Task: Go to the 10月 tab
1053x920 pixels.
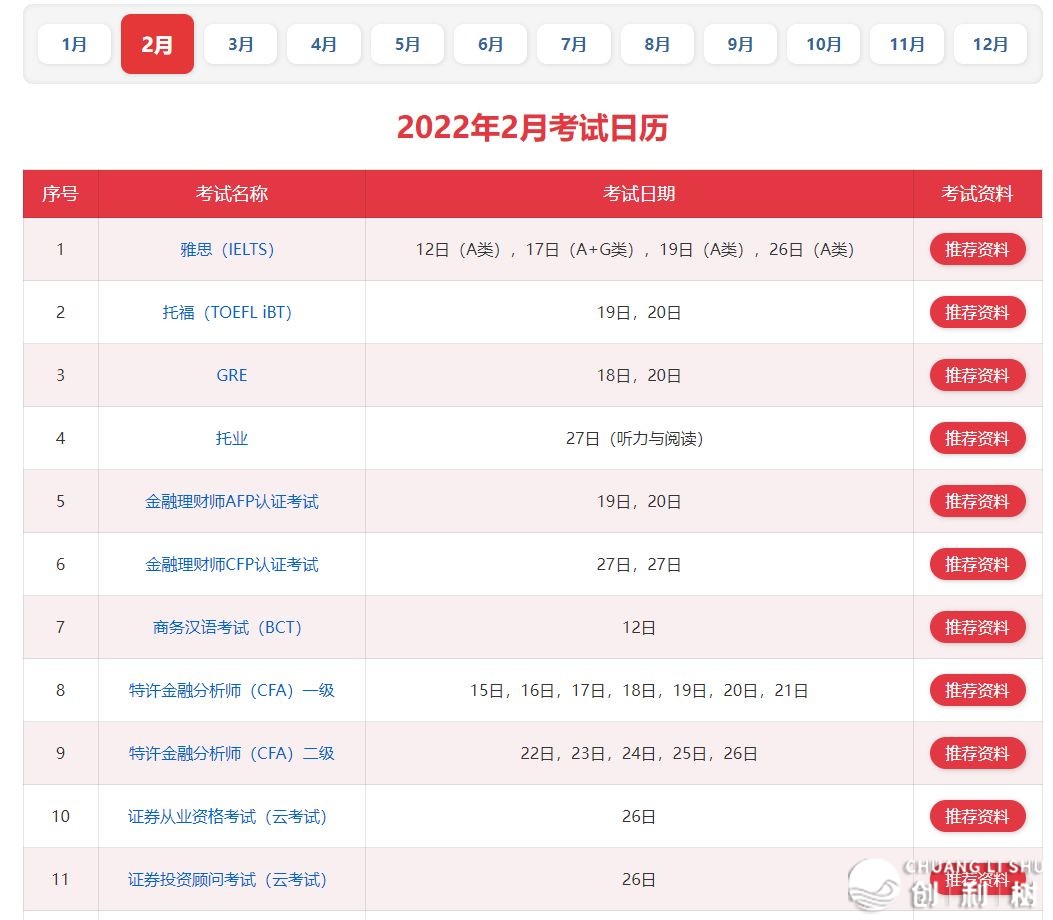Action: click(x=823, y=44)
